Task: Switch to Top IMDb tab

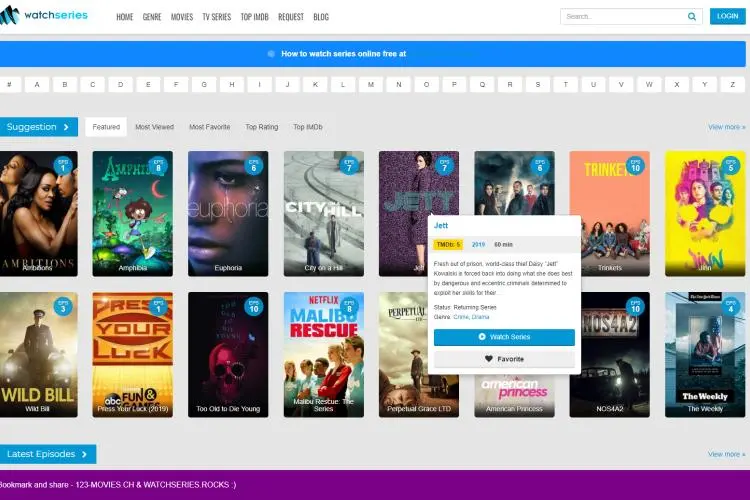Action: point(308,127)
